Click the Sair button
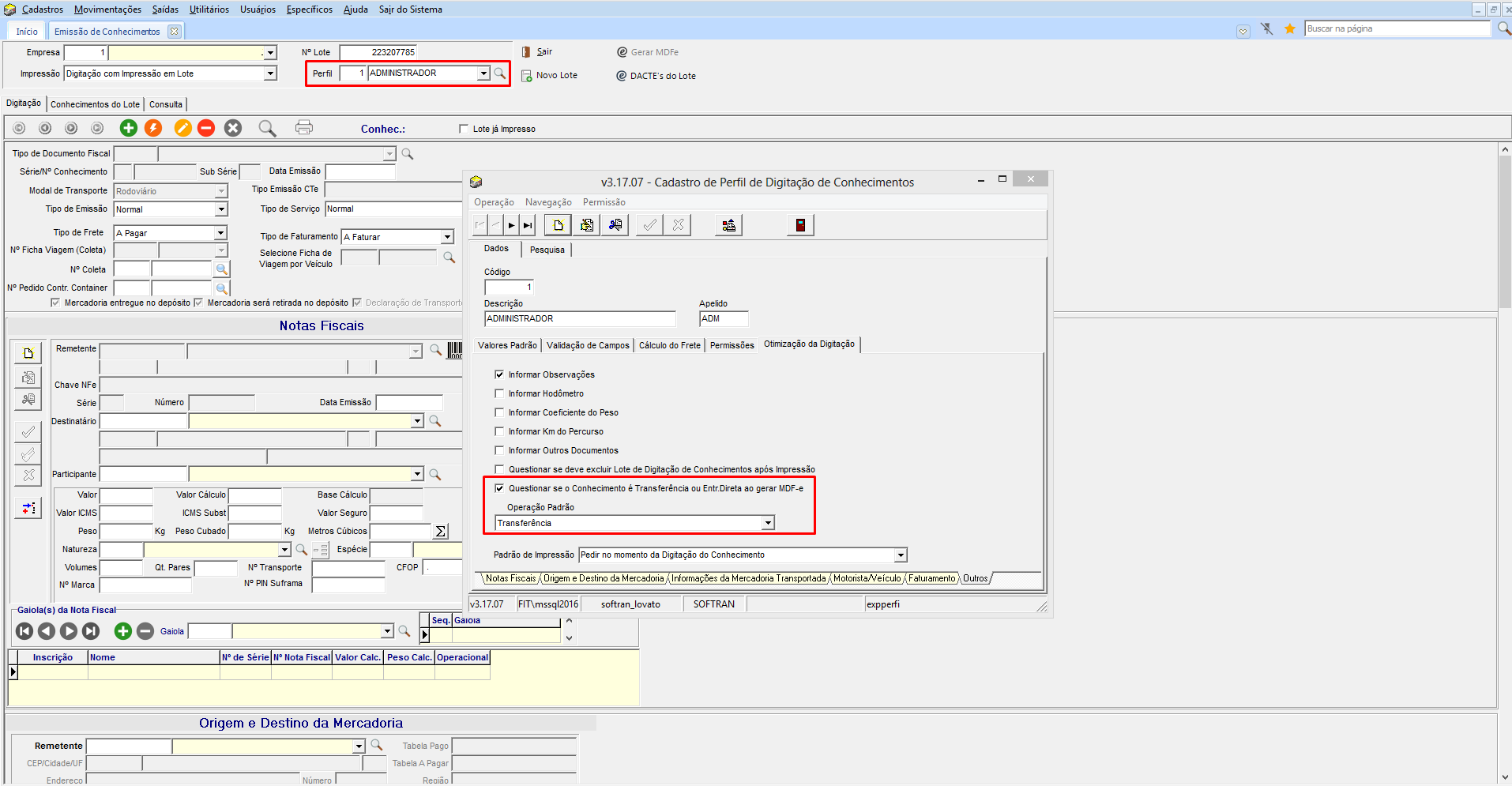This screenshot has width=1512, height=786. pos(537,52)
